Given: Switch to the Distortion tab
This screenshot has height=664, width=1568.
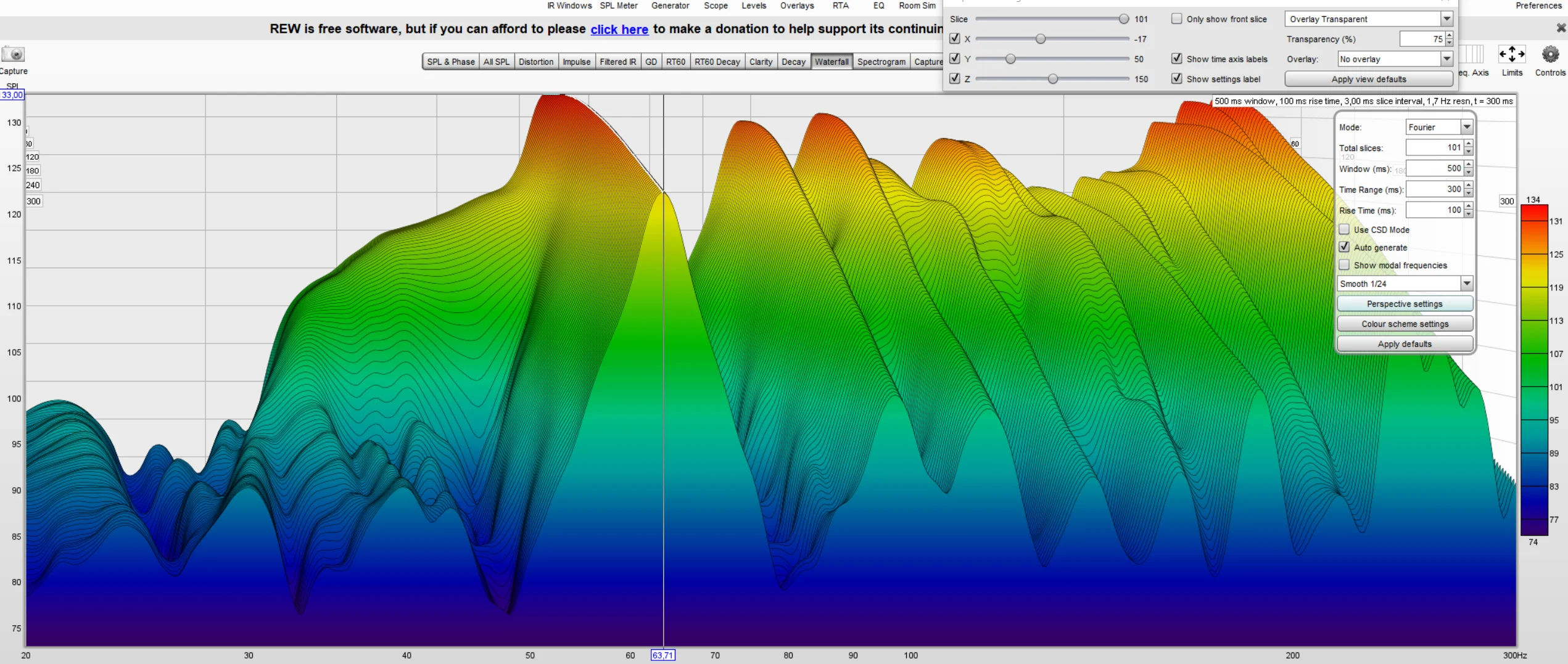Looking at the screenshot, I should [536, 62].
